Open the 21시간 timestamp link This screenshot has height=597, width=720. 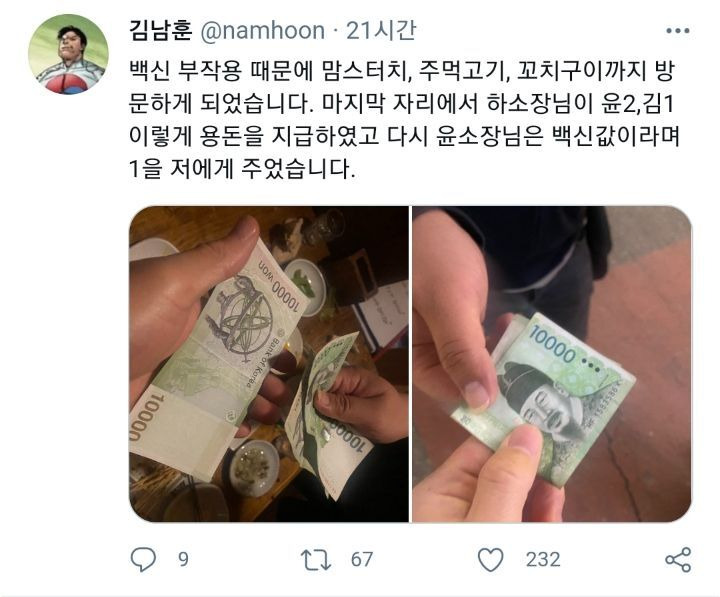point(381,30)
